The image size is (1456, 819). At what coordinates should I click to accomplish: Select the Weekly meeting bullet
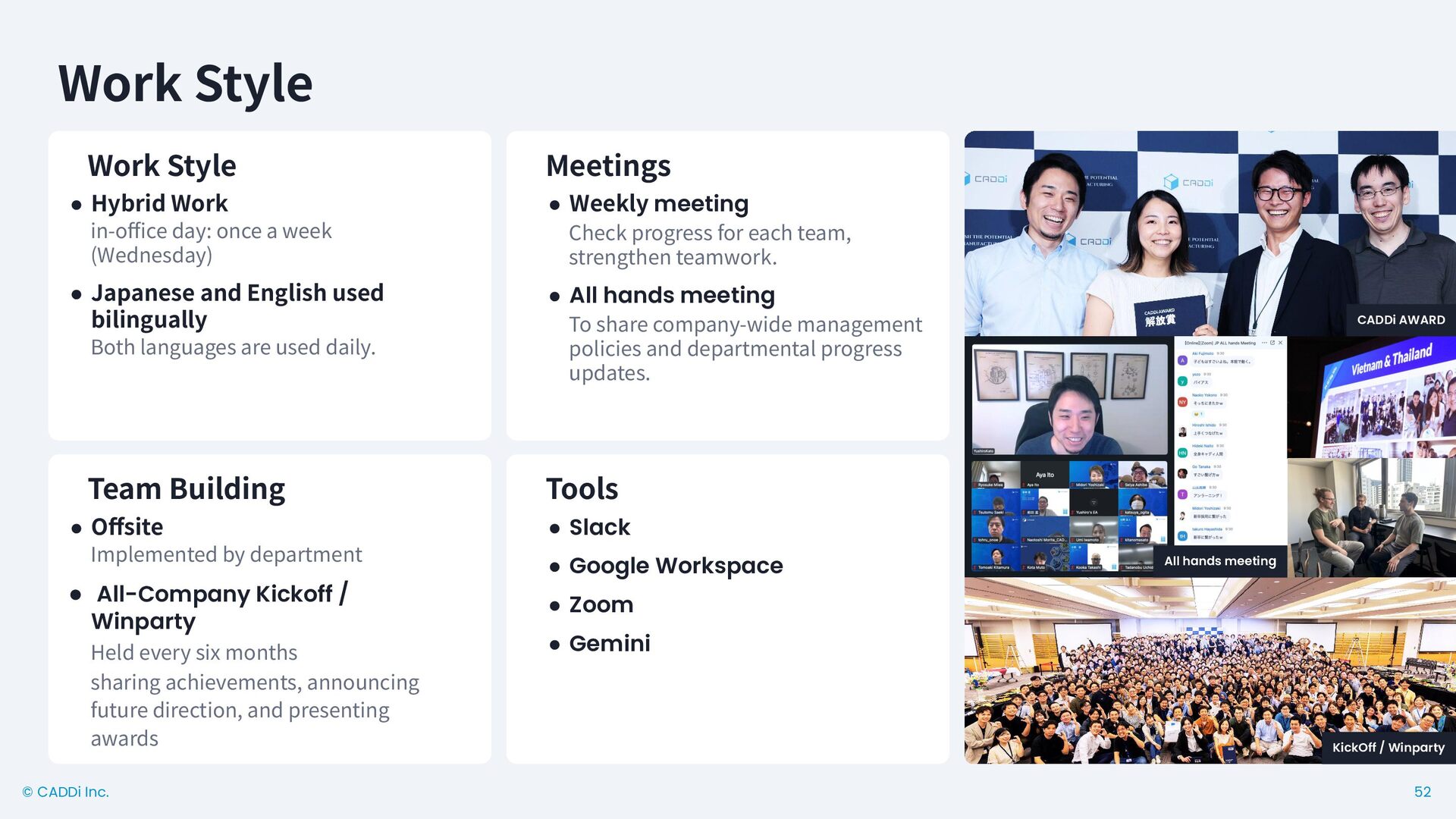[x=658, y=203]
